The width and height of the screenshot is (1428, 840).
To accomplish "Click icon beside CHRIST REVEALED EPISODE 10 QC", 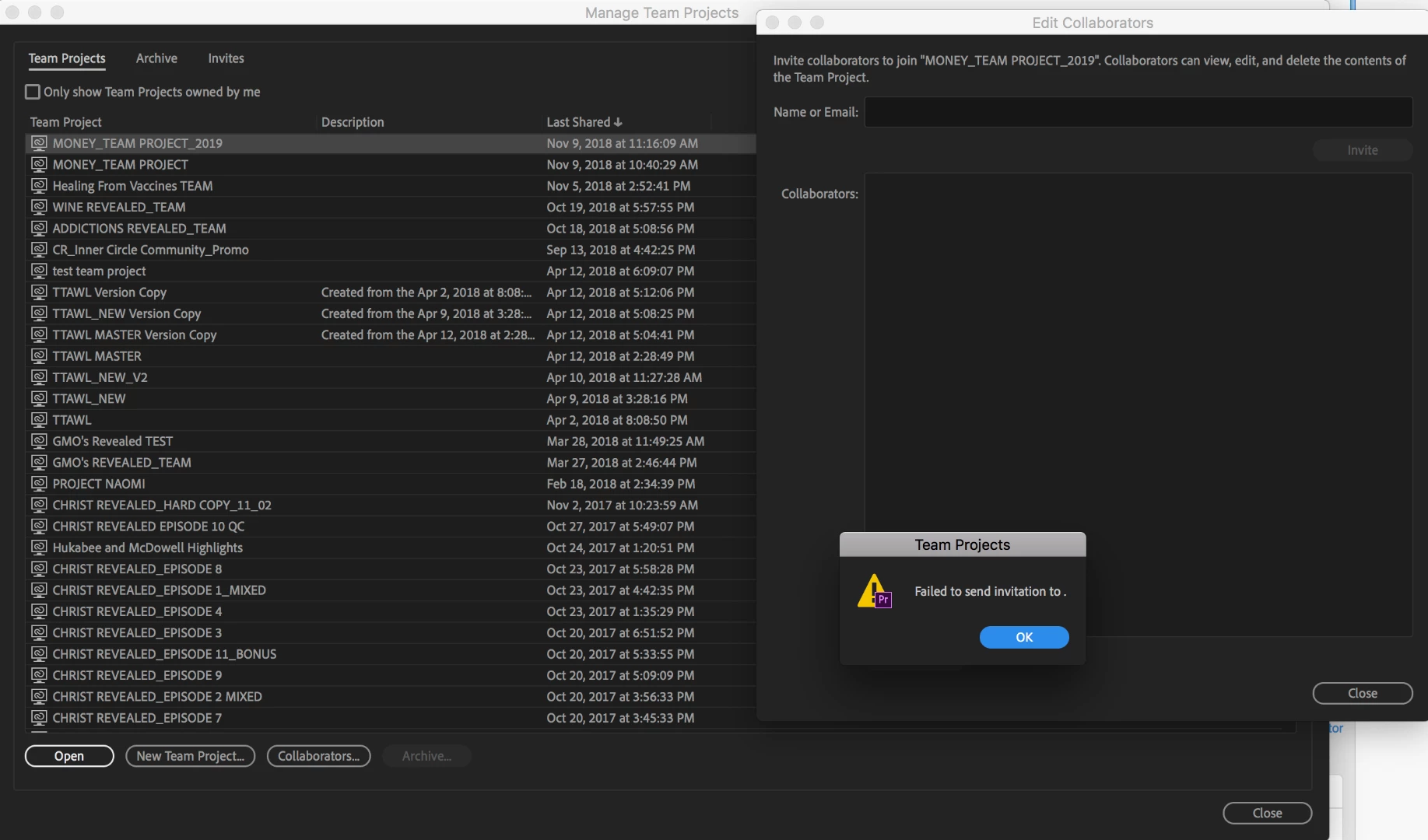I will click(39, 526).
